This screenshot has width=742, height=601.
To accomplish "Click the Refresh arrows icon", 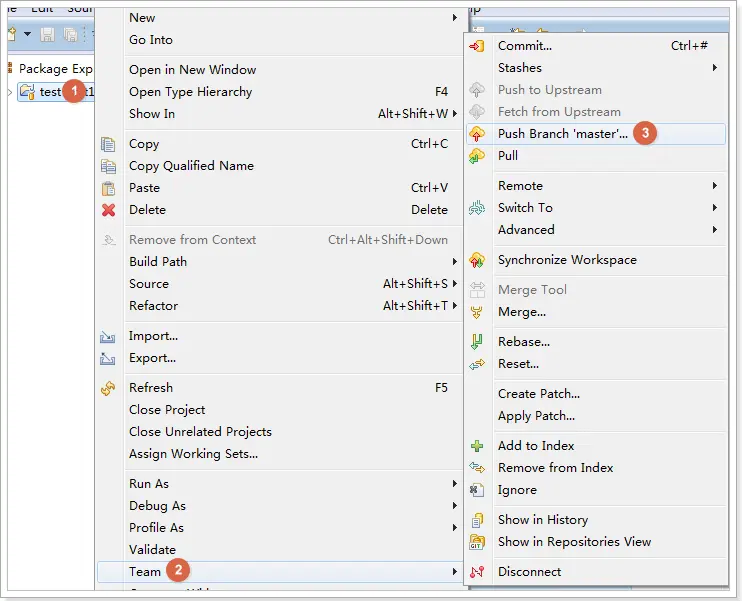I will coord(108,389).
